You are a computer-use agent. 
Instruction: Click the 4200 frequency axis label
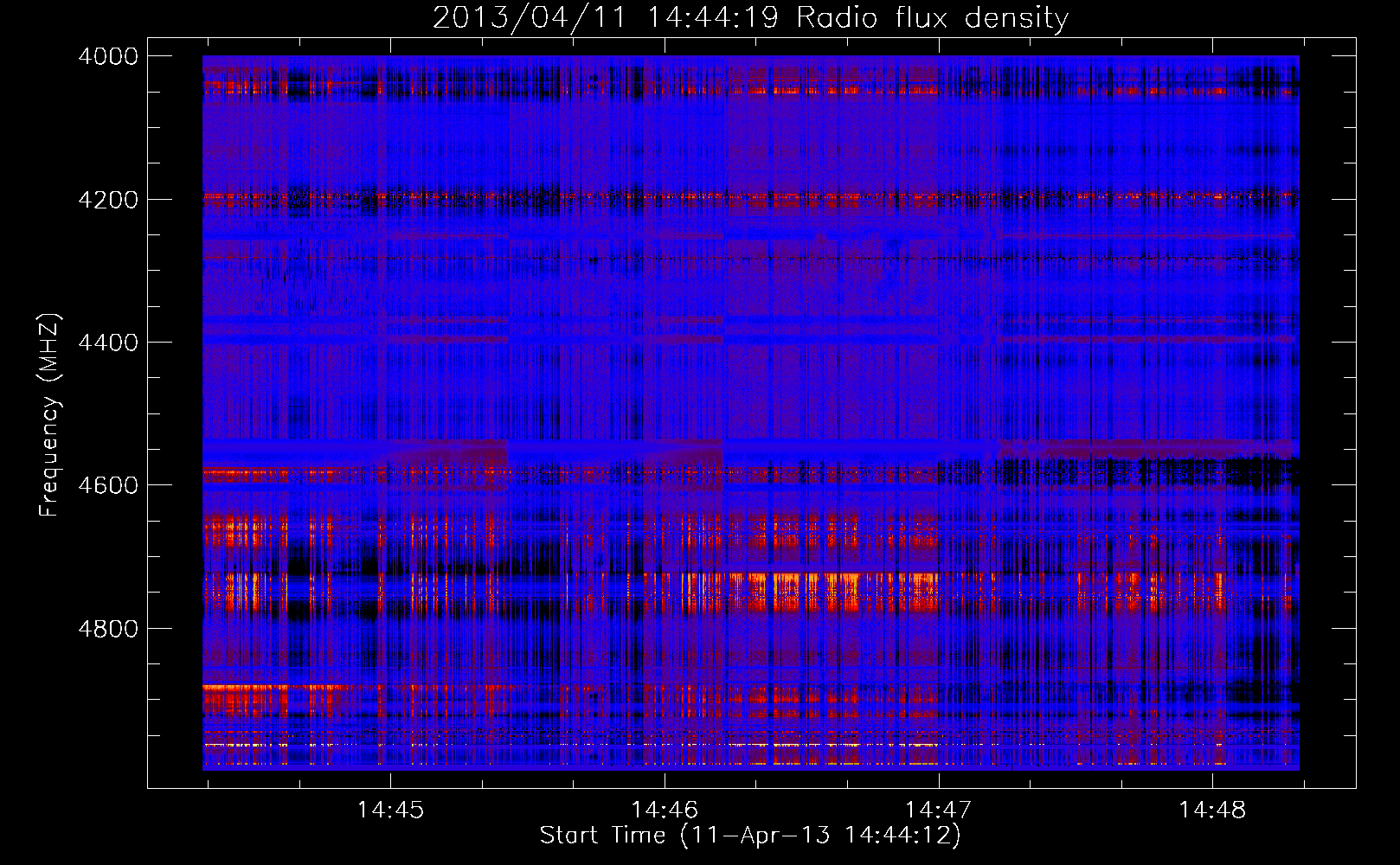pyautogui.click(x=108, y=200)
